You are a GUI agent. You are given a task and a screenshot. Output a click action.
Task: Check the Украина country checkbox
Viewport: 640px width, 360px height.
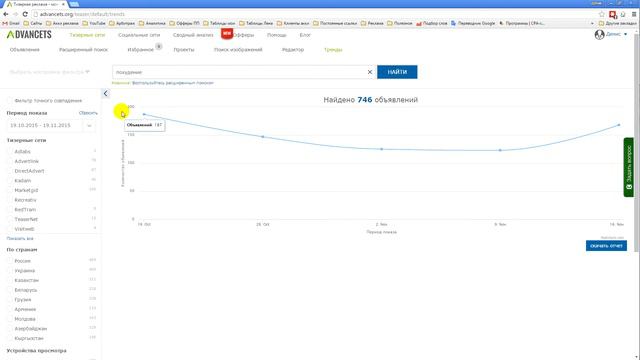click(10, 271)
